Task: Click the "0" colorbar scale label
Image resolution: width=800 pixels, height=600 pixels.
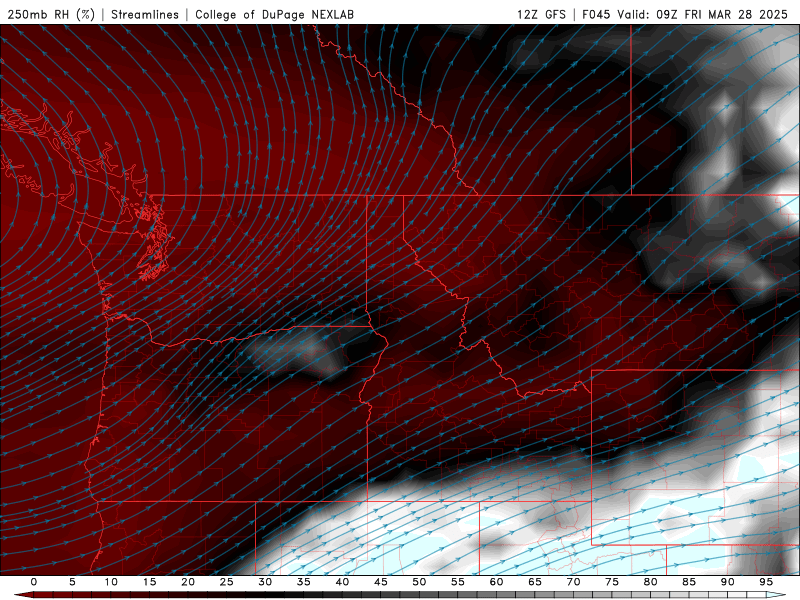Action: pos(34,582)
